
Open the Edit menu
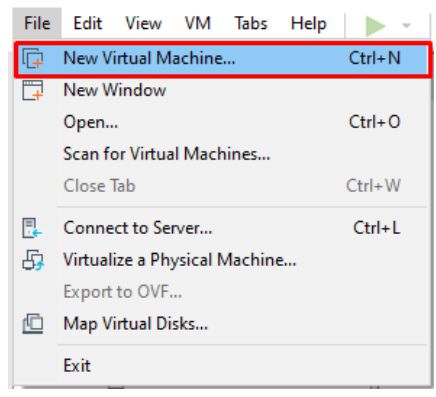(88, 24)
